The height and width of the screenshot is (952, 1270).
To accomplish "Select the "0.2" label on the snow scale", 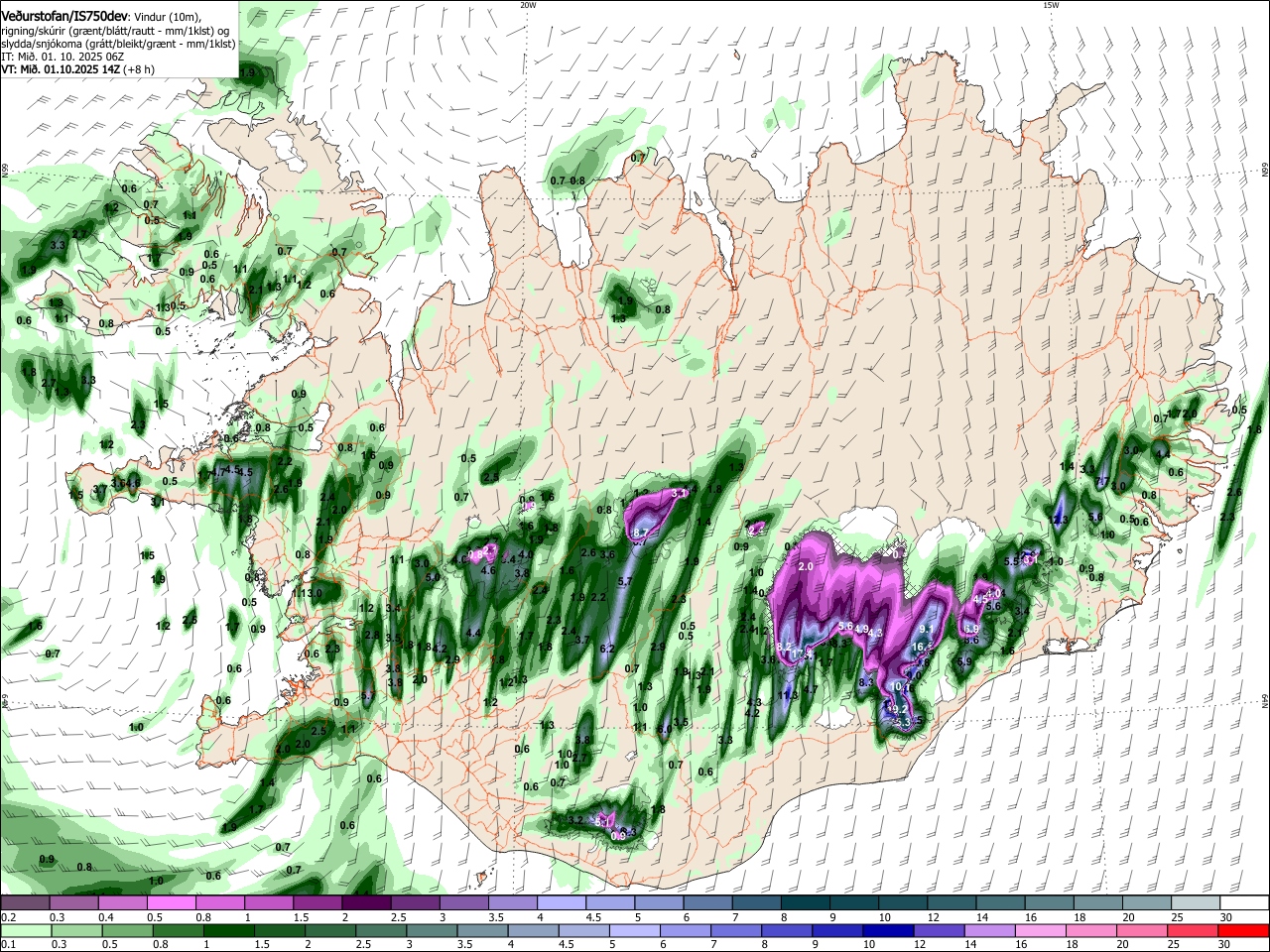I will click(8, 917).
